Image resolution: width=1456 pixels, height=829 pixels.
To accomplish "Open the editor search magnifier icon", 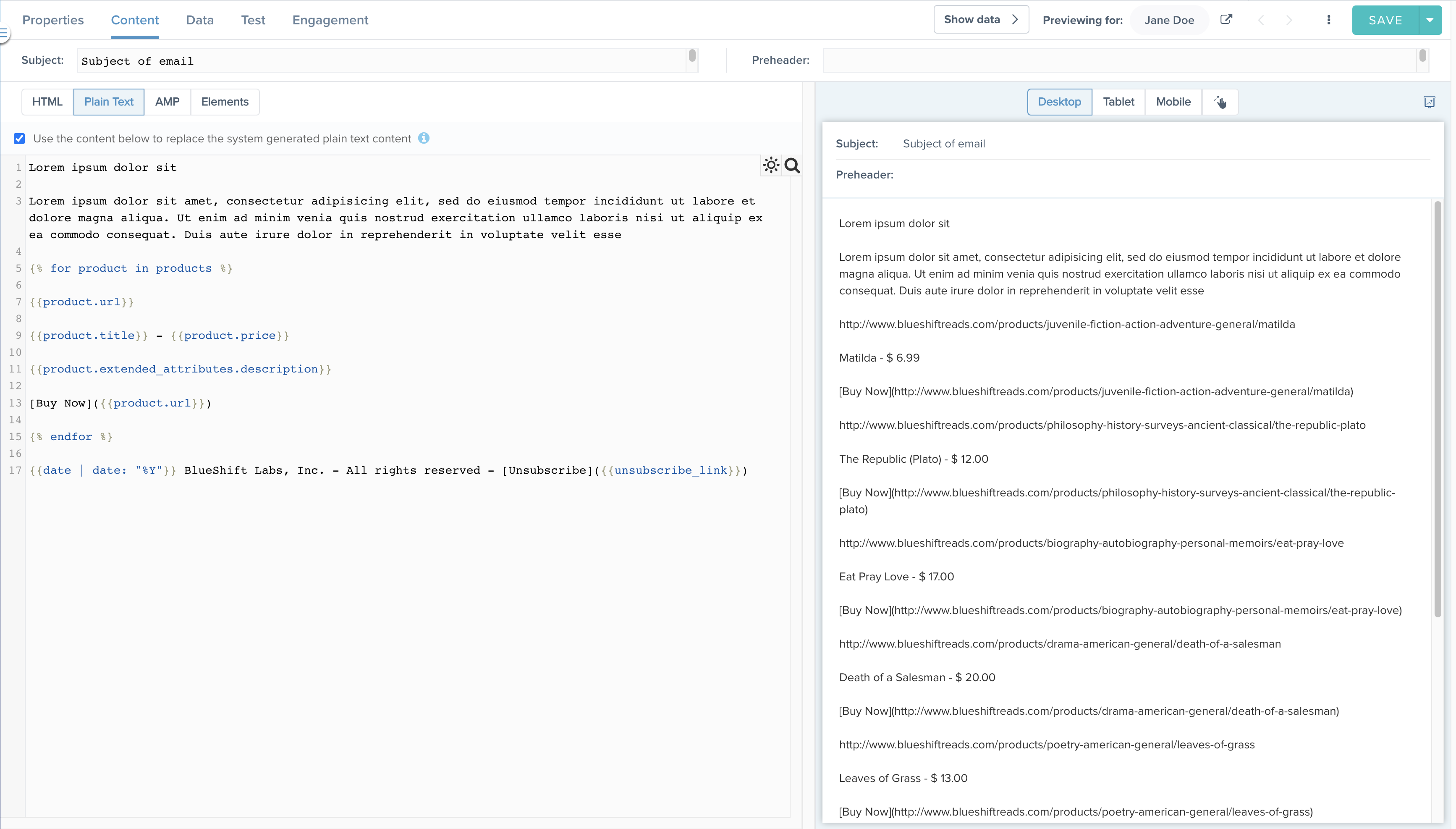I will (792, 166).
